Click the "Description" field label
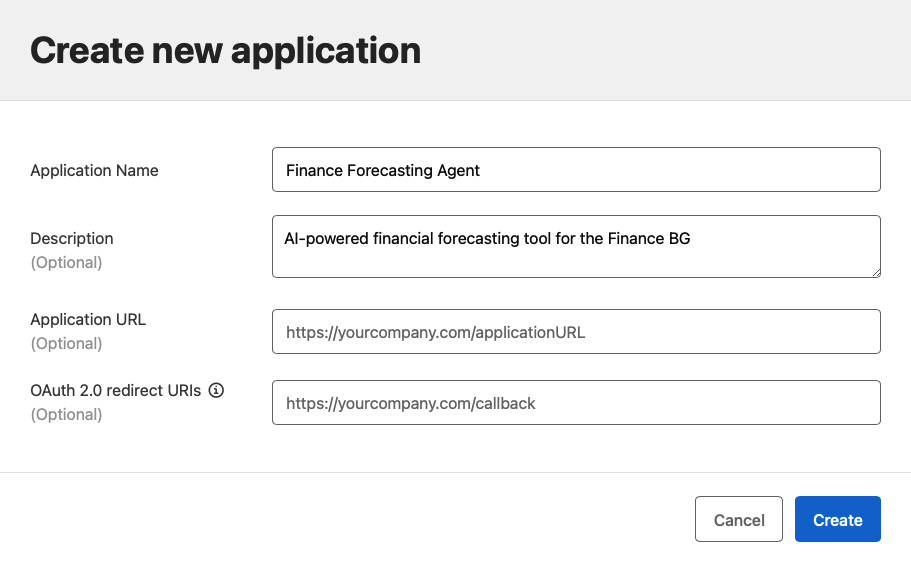 (x=72, y=238)
